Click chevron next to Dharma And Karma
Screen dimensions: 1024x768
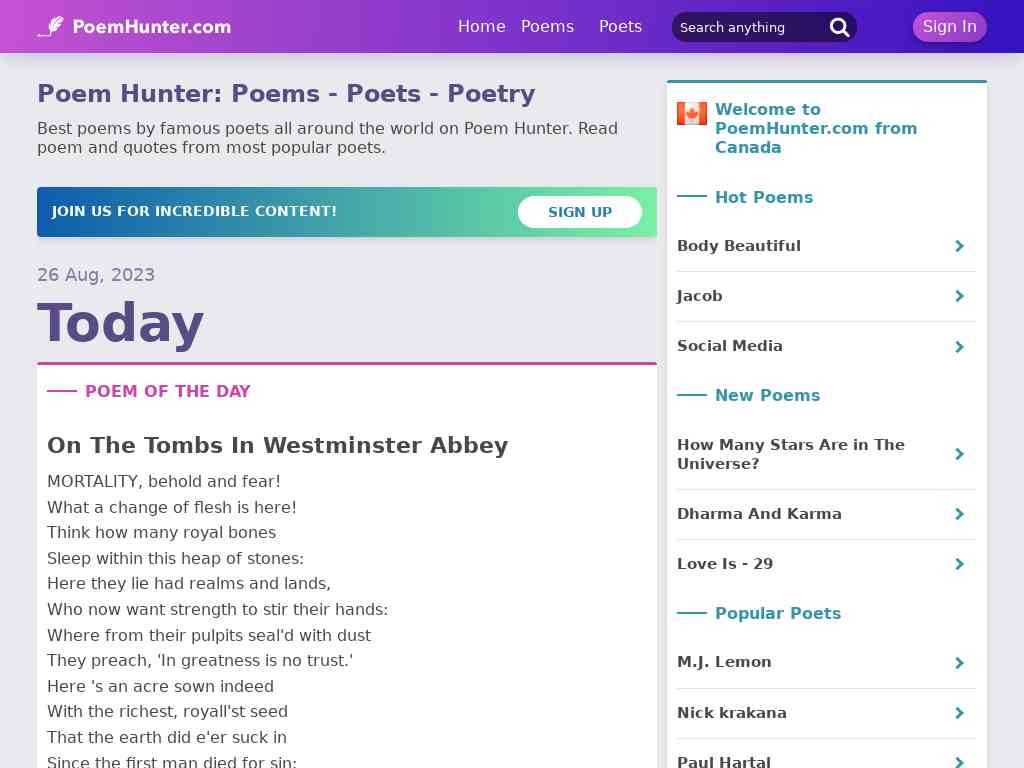coord(959,514)
